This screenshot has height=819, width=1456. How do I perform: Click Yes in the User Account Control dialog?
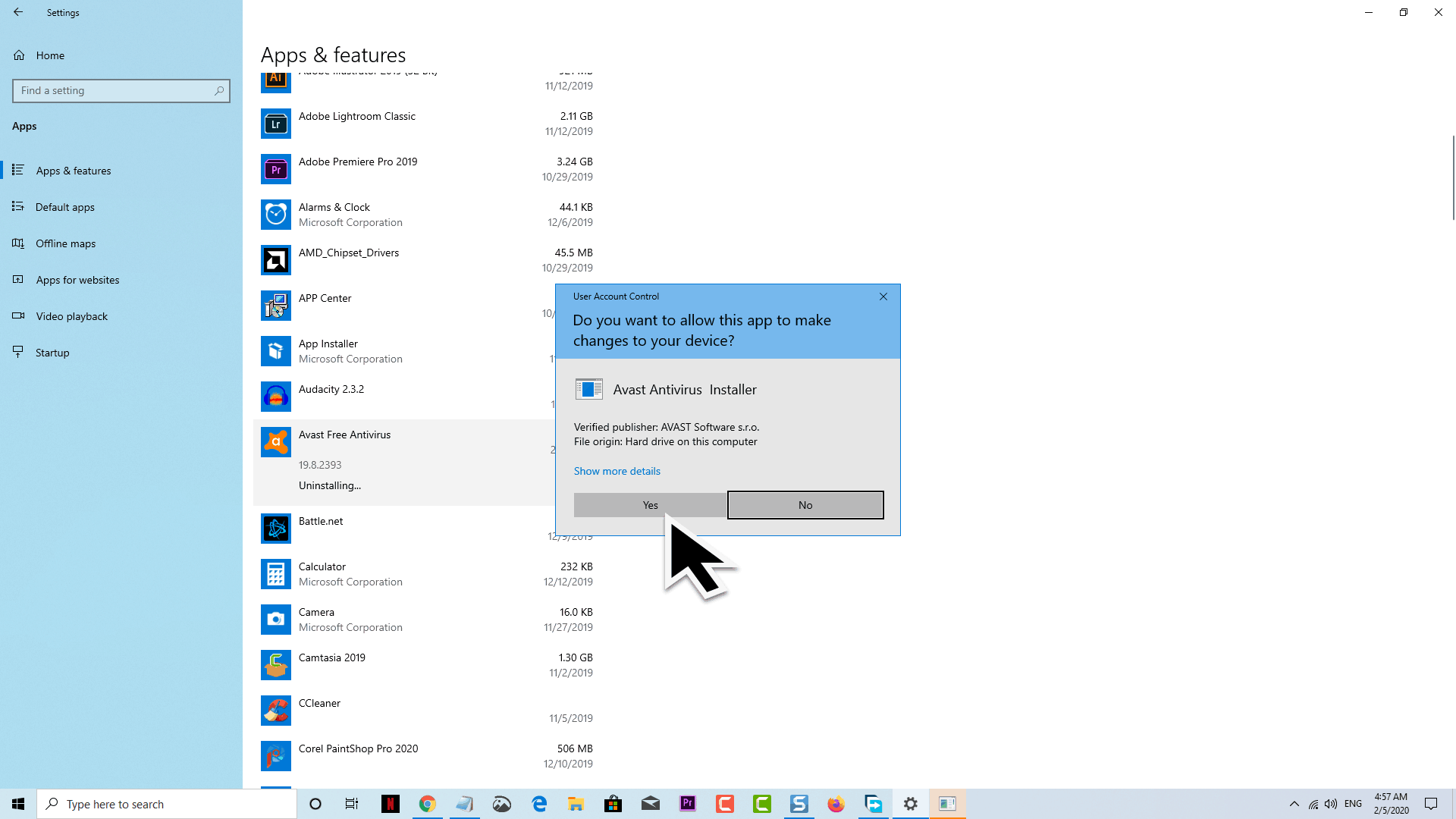(650, 505)
